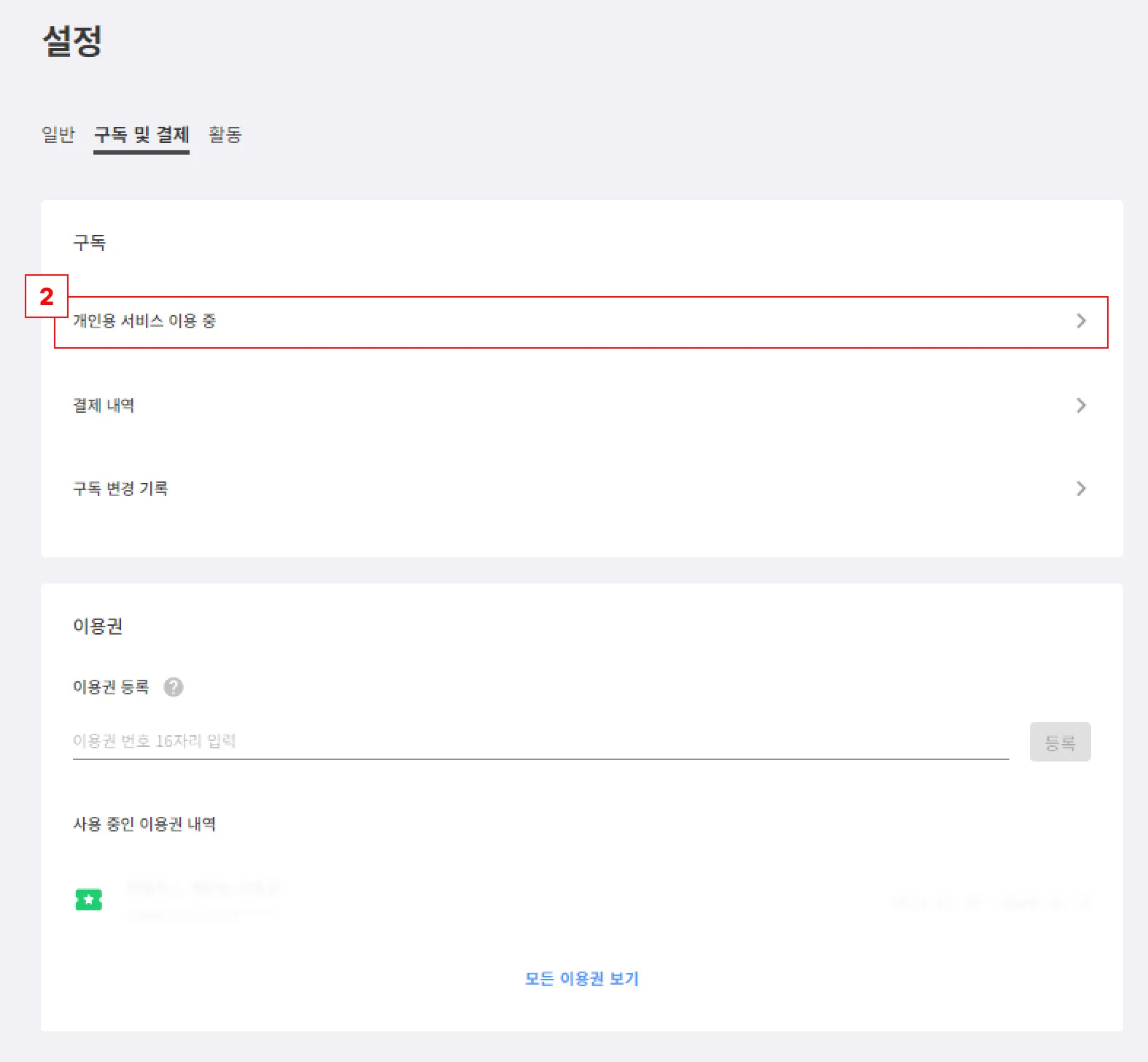Expand the 개인용 서비스 이용 중 chevron arrow
The image size is (1148, 1062).
(x=1081, y=321)
